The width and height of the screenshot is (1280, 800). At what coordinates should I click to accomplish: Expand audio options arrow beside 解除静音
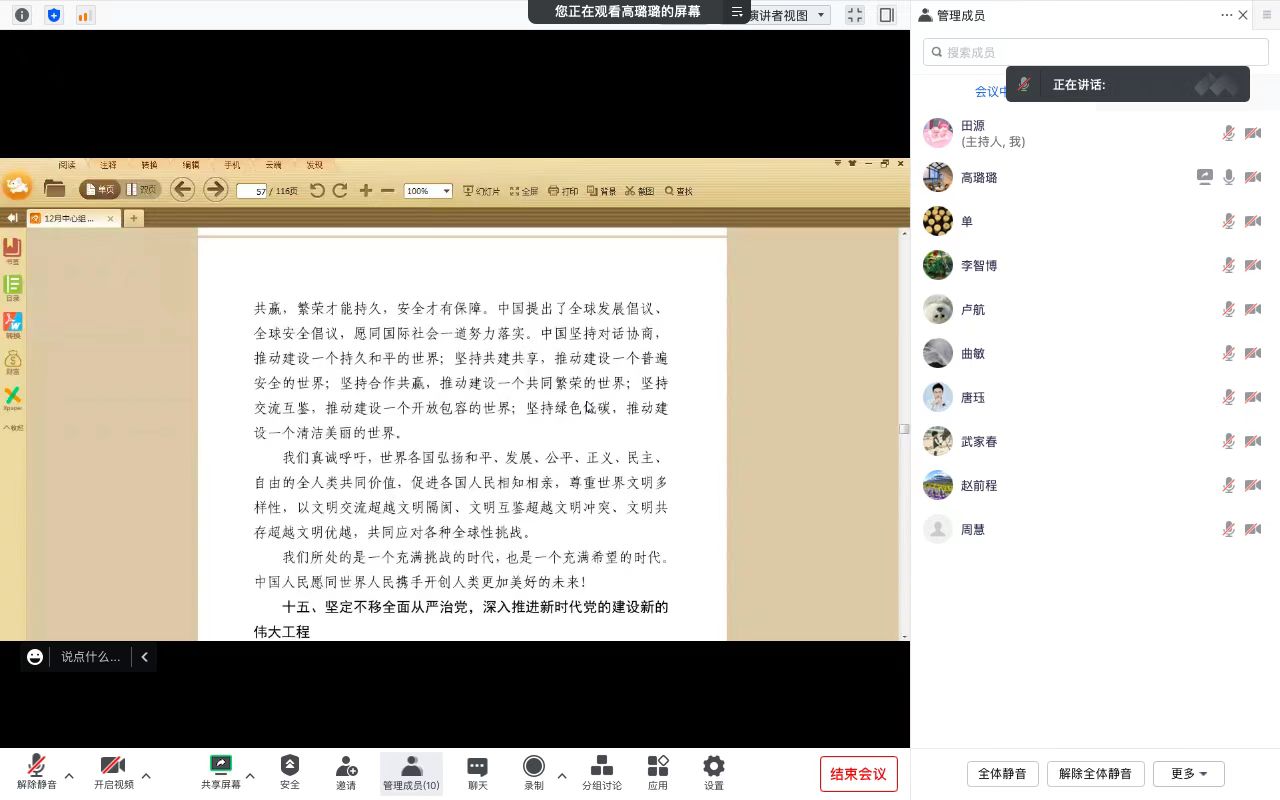(69, 775)
